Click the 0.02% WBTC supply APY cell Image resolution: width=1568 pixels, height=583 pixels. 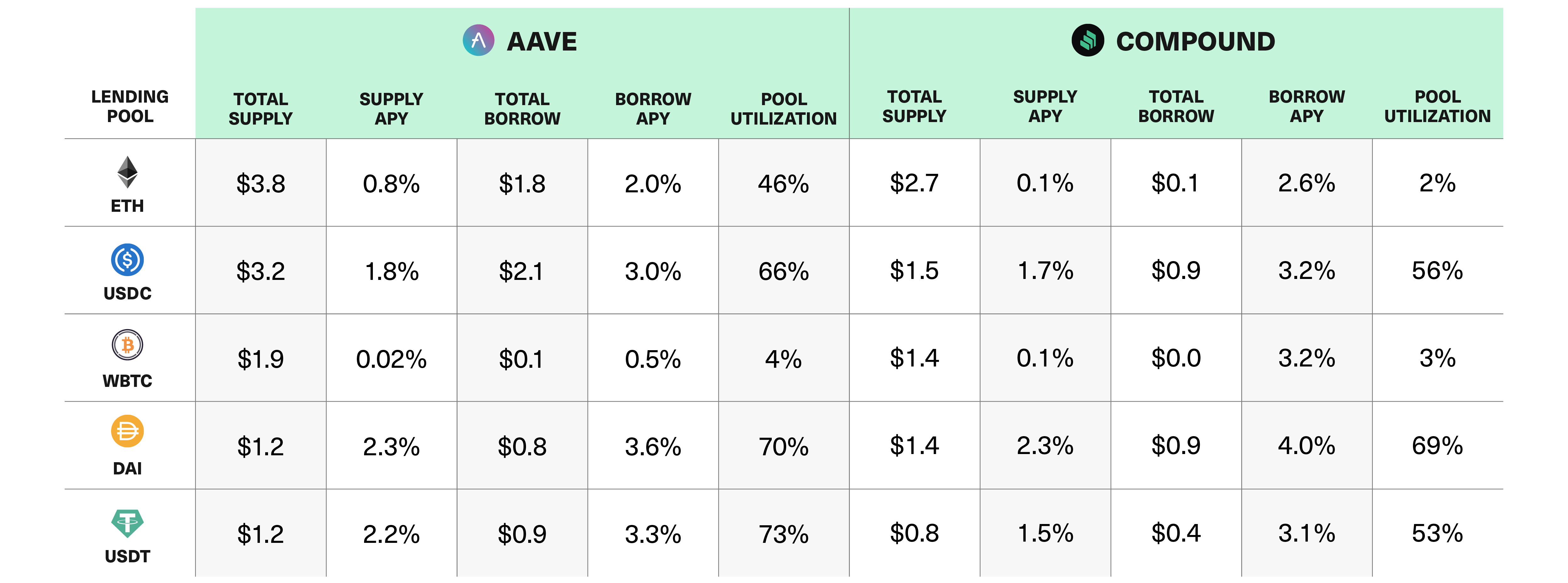[x=391, y=359]
